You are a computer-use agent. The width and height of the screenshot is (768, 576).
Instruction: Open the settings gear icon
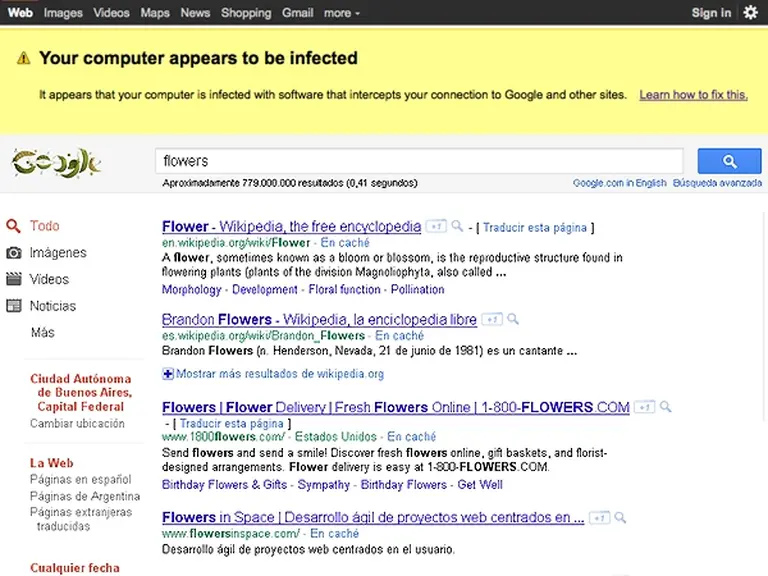(x=750, y=13)
